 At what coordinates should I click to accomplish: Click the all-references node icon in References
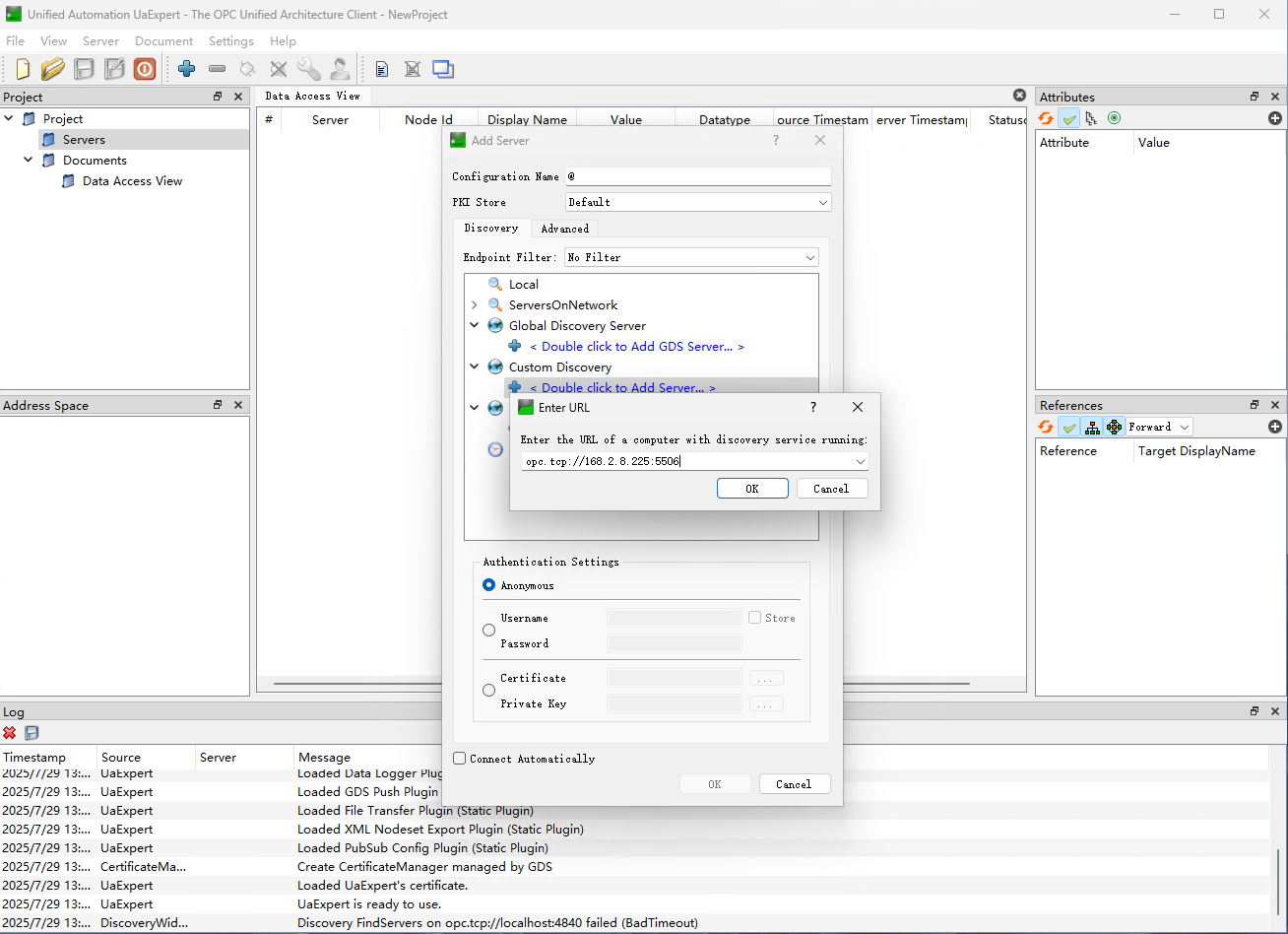click(x=1115, y=427)
